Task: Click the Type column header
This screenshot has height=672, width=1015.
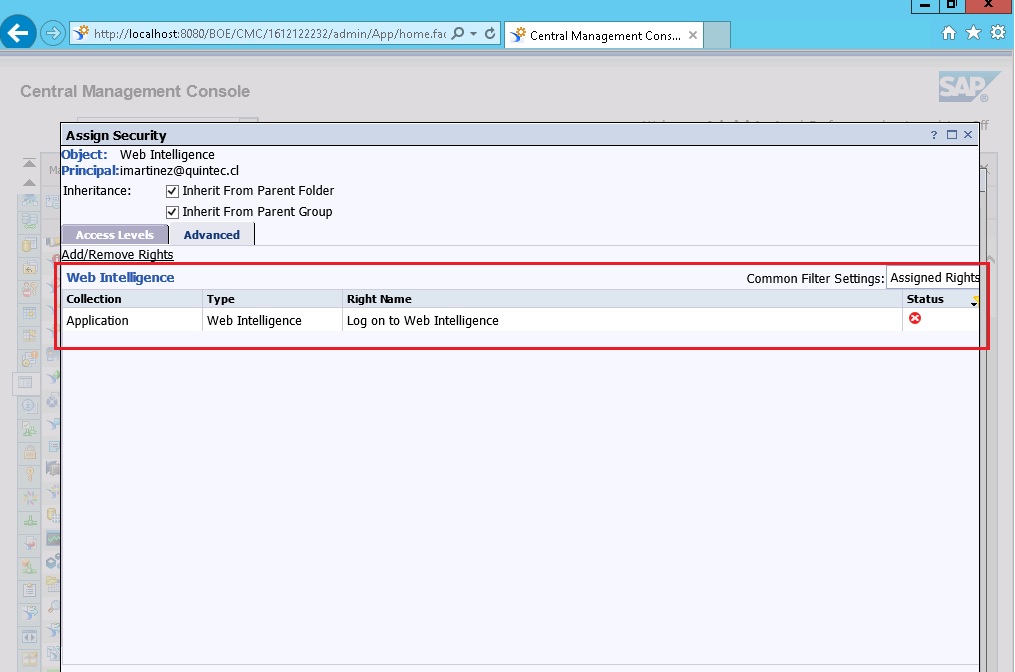Action: point(272,299)
